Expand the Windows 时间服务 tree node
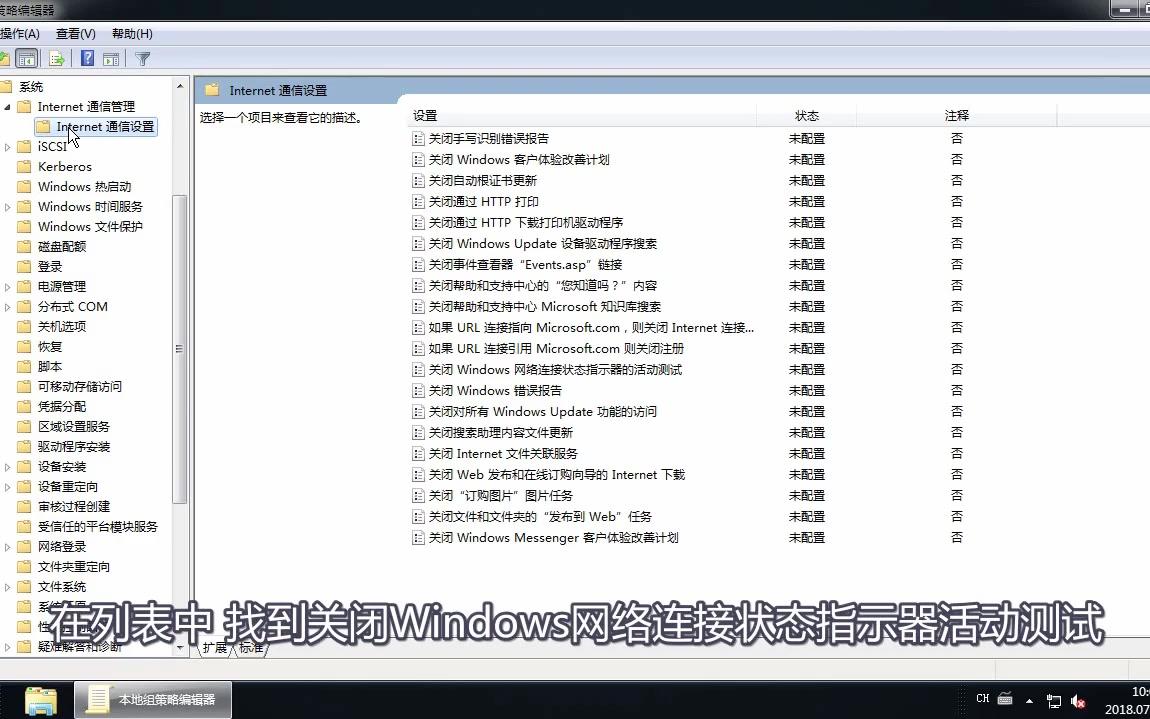Viewport: 1150px width, 719px height. pos(8,206)
